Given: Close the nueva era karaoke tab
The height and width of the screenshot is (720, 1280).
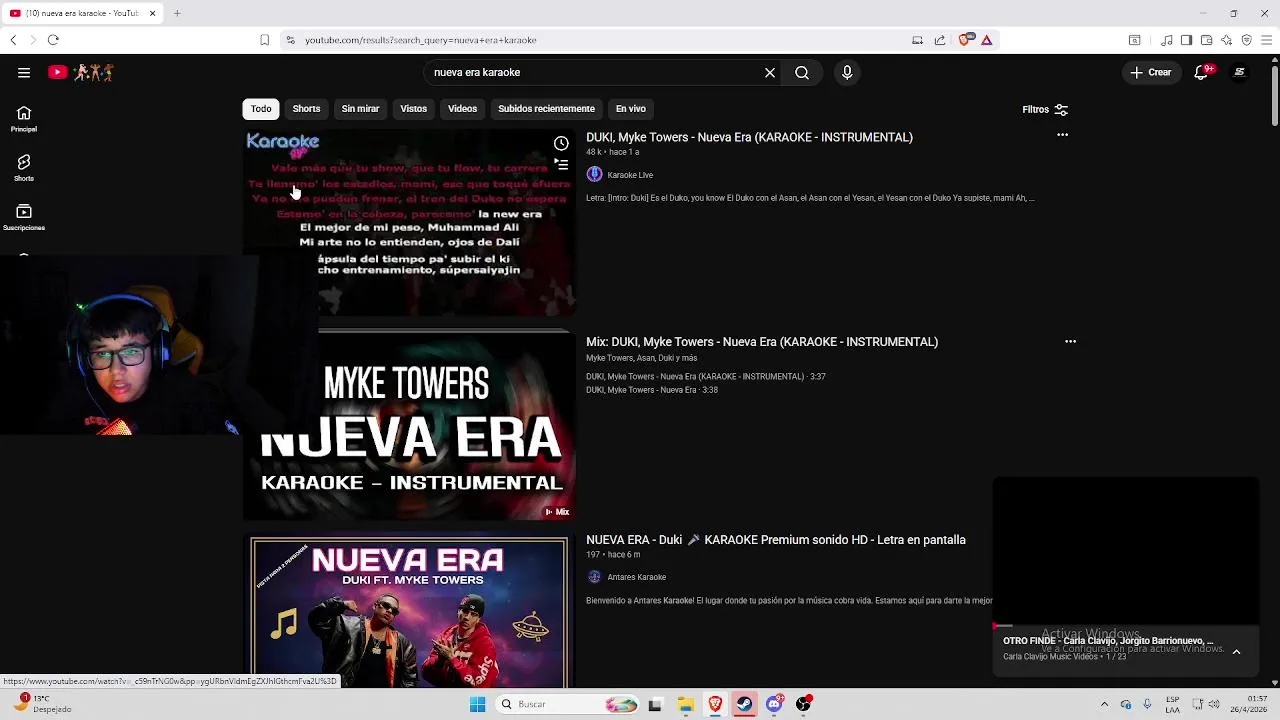Looking at the screenshot, I should (x=153, y=13).
